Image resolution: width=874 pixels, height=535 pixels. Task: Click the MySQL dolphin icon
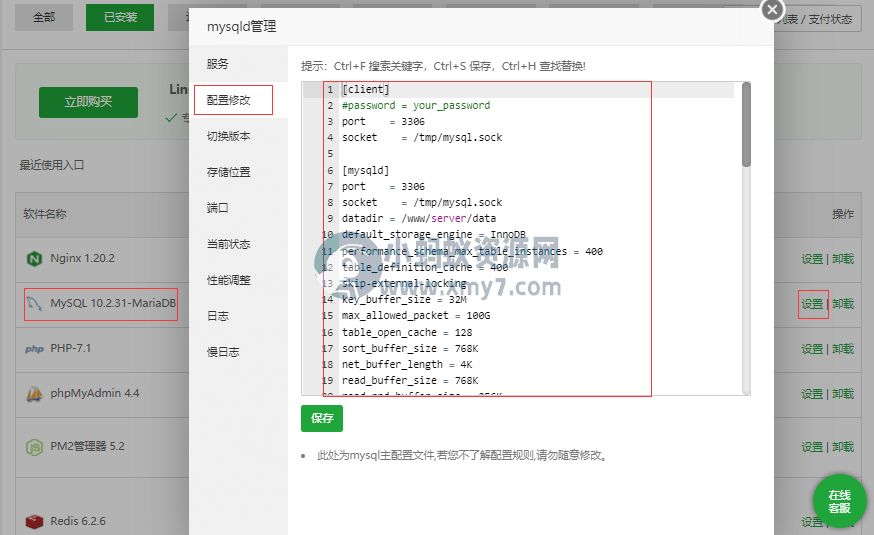[x=34, y=304]
